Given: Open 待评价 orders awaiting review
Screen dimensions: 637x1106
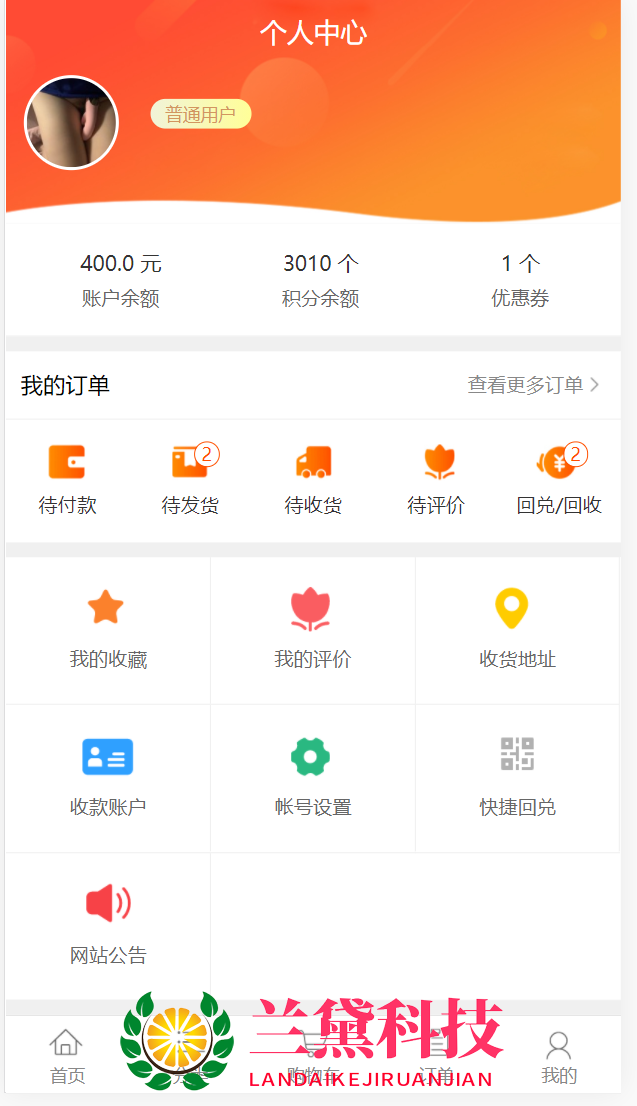Looking at the screenshot, I should [437, 463].
